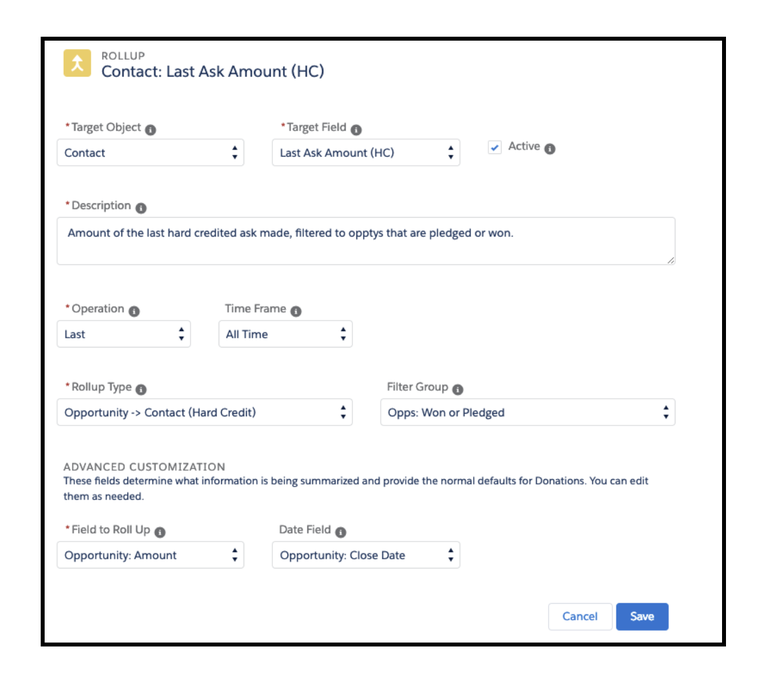Screen dimensions: 768x695
Task: Click the Cancel button
Action: coord(580,616)
